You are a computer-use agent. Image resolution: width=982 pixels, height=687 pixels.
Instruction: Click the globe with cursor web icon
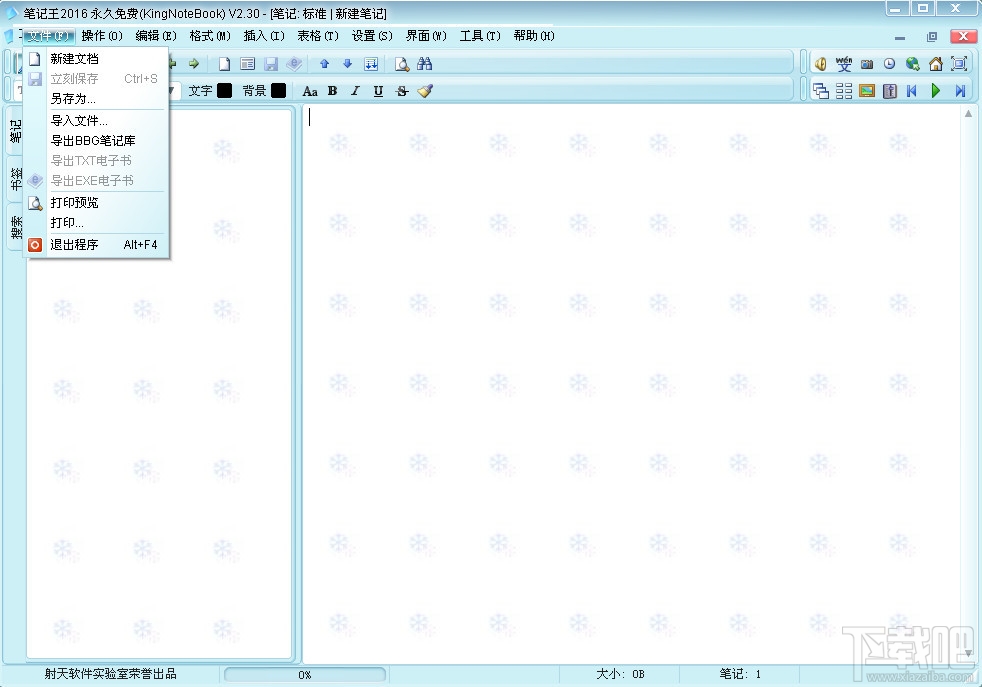coord(912,64)
